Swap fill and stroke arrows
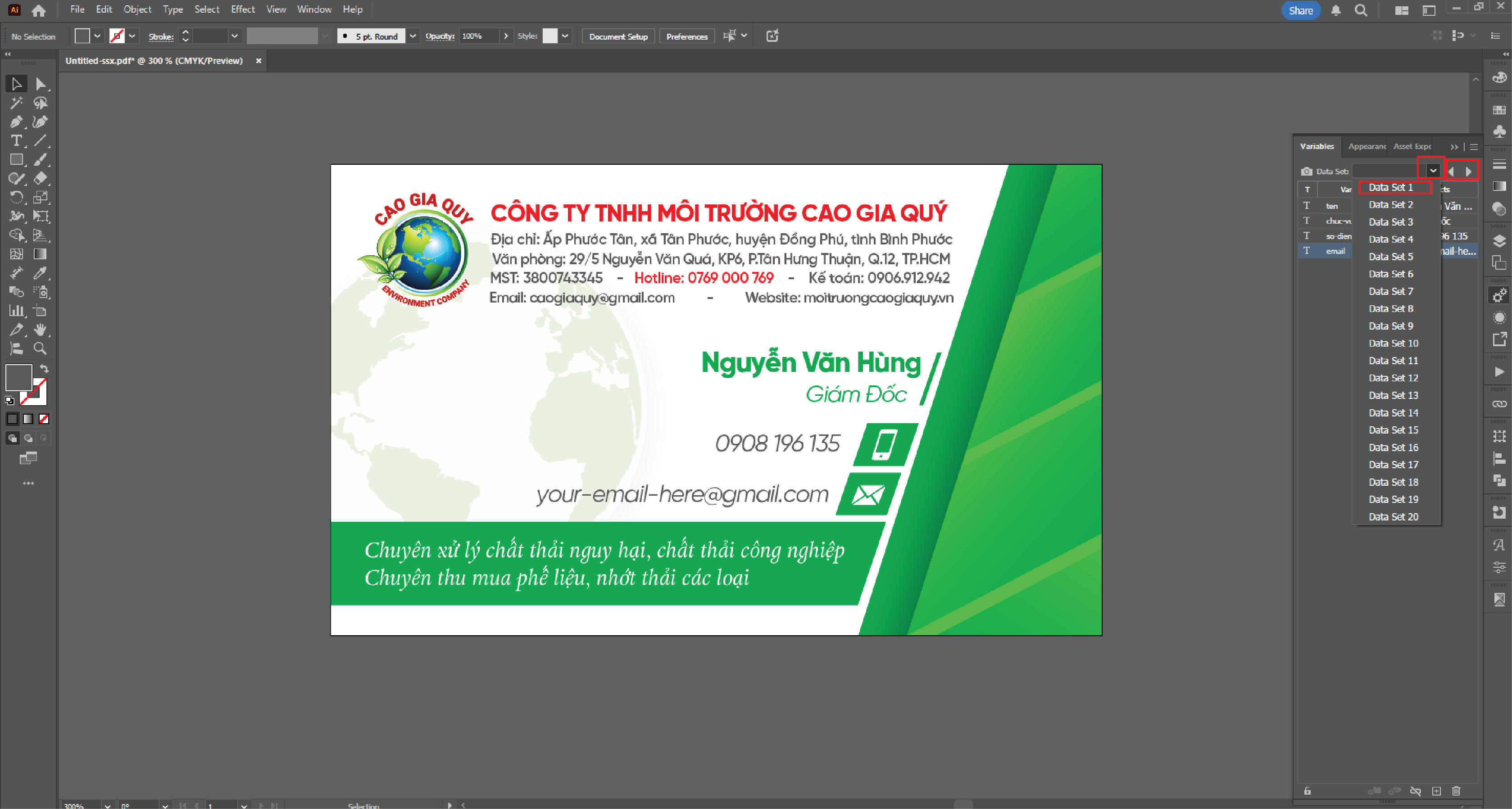The height and width of the screenshot is (809, 1512). point(44,368)
